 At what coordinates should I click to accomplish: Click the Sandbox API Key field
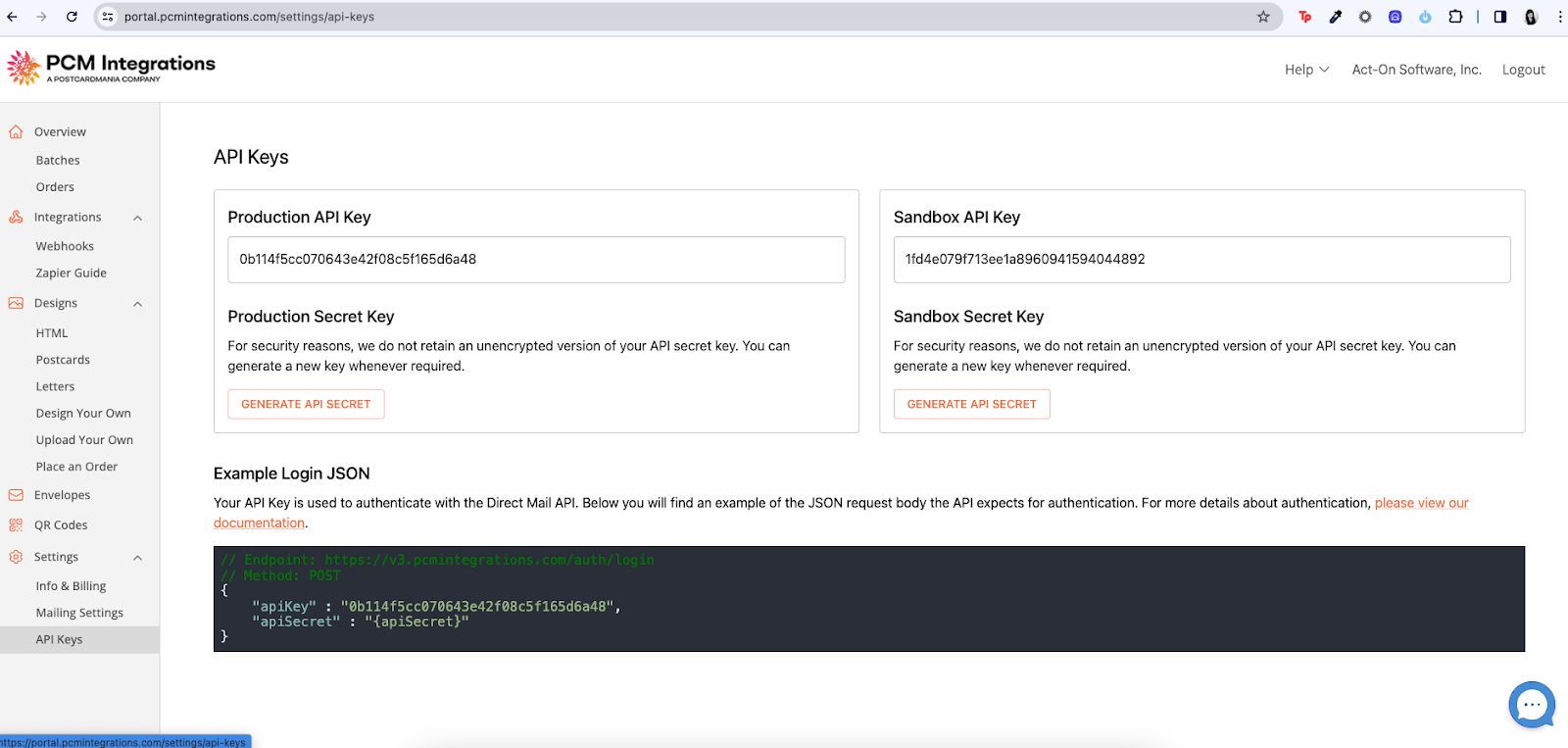click(1201, 260)
